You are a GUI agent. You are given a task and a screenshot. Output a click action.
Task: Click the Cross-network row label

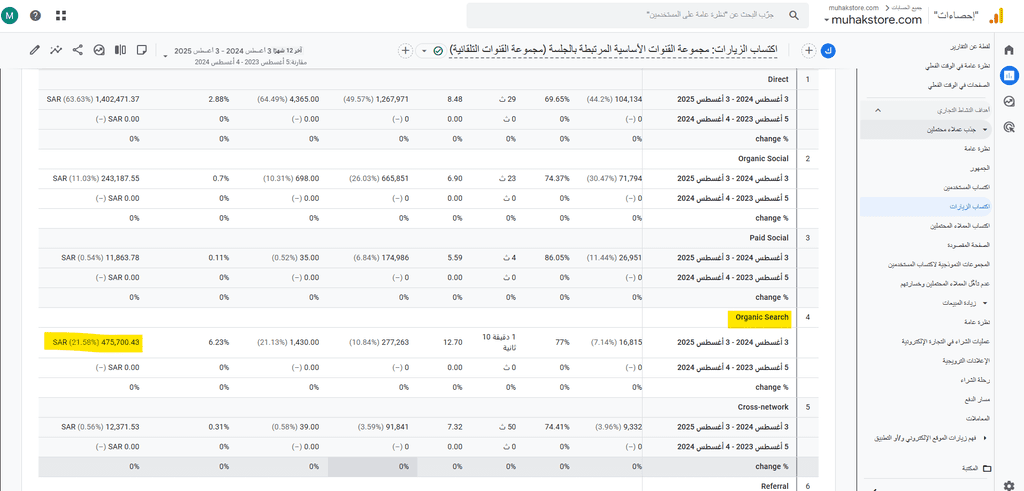[764, 407]
